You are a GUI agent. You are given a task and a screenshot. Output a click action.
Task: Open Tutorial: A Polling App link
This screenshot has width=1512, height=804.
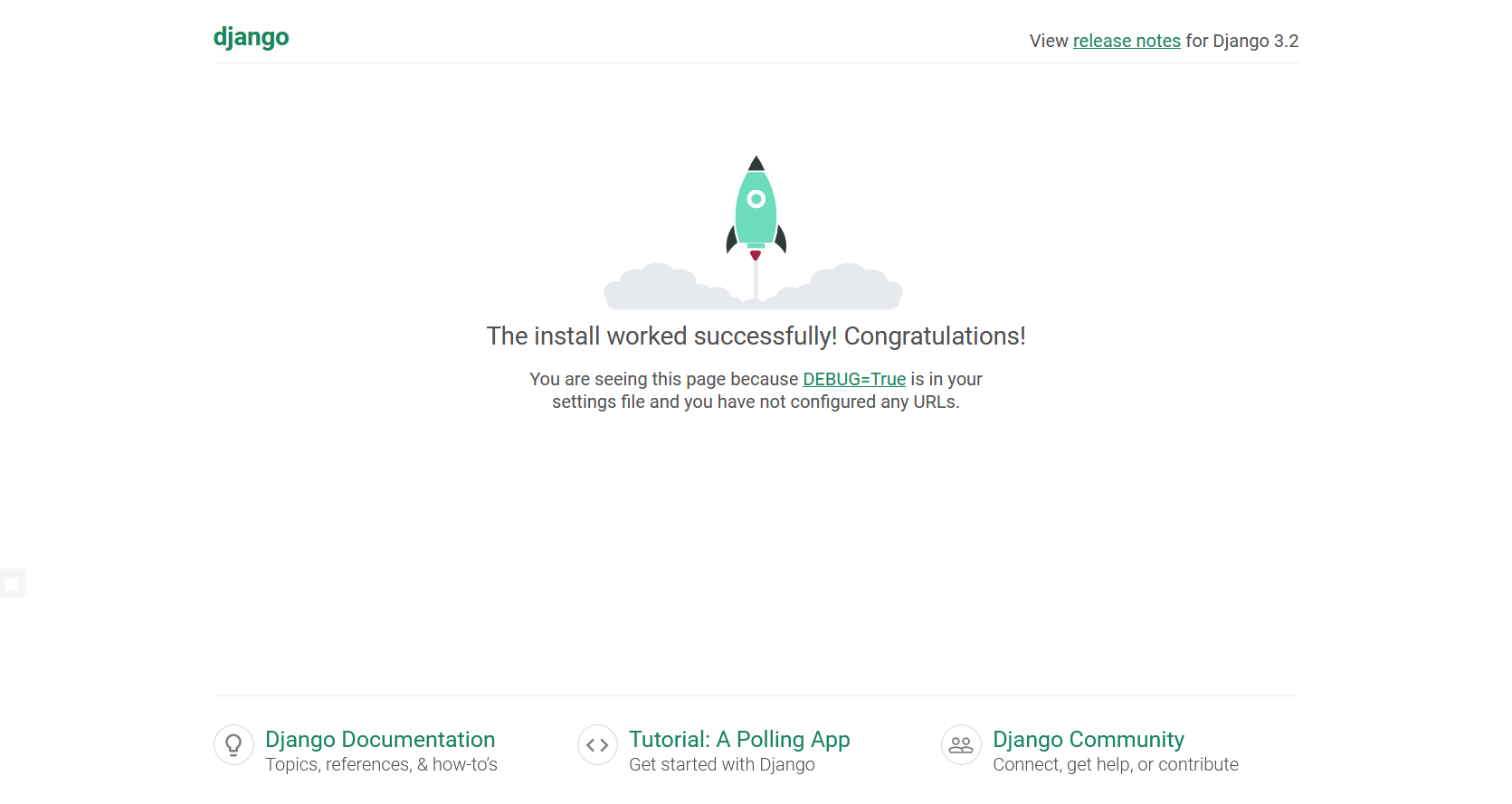click(739, 740)
